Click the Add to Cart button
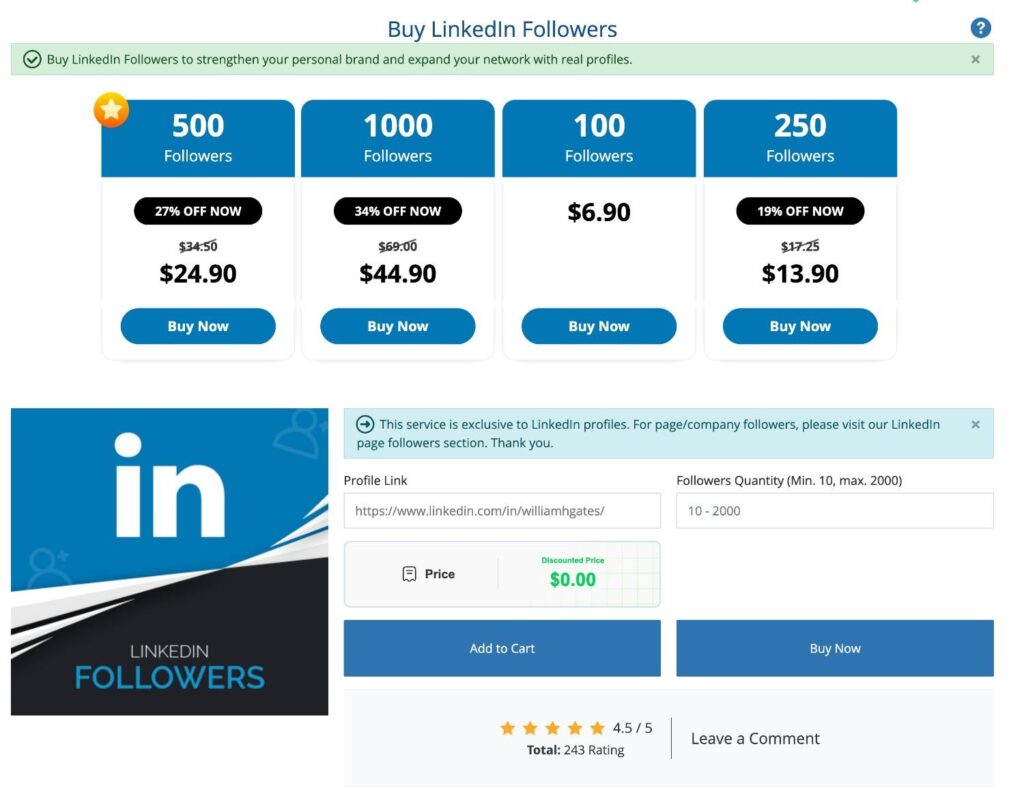The width and height of the screenshot is (1024, 807). [502, 648]
